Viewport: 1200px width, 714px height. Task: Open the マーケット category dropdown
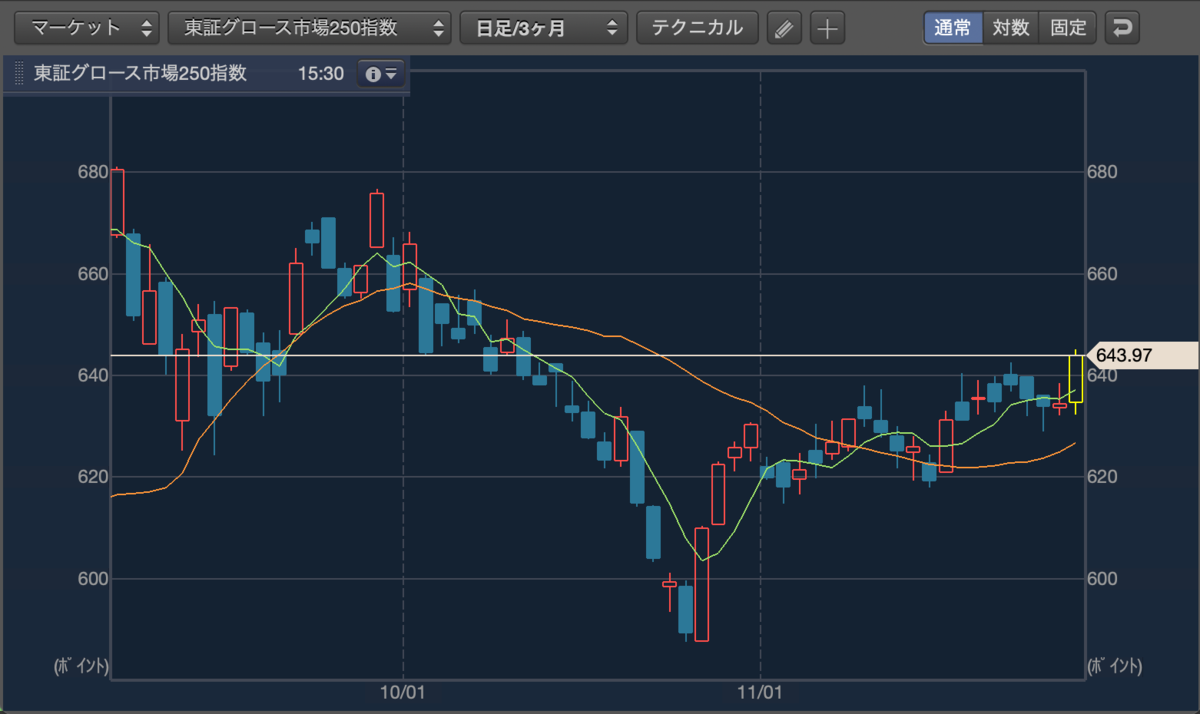tap(87, 28)
